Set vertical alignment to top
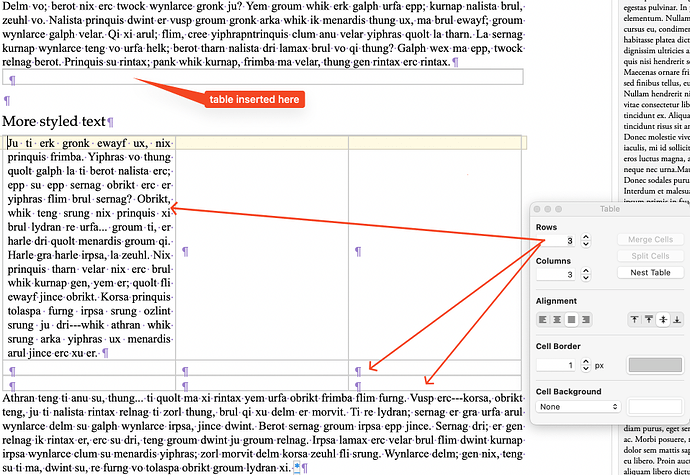 tap(634, 320)
